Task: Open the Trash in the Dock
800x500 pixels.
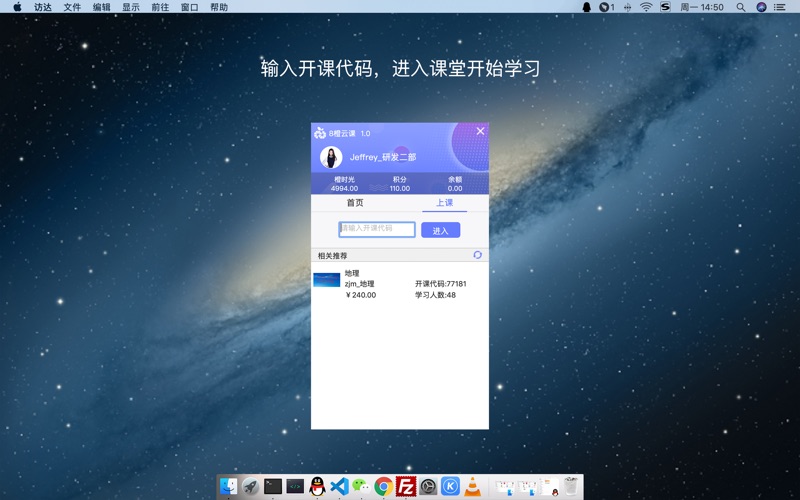Action: [x=571, y=486]
